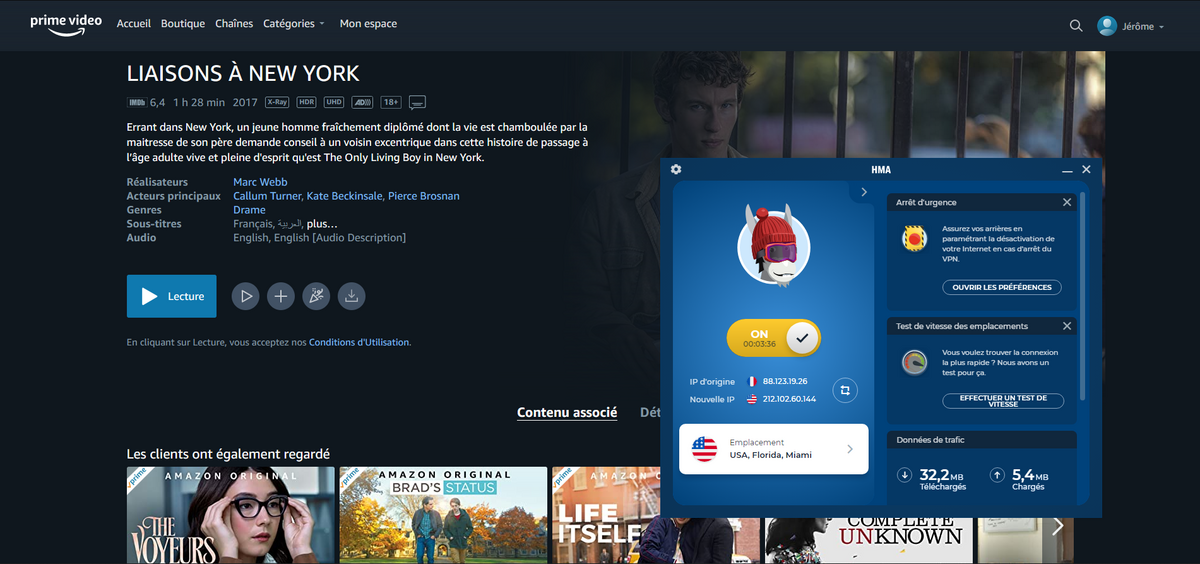Click the UHD badge
Screen dimensions: 1200x564
334,102
